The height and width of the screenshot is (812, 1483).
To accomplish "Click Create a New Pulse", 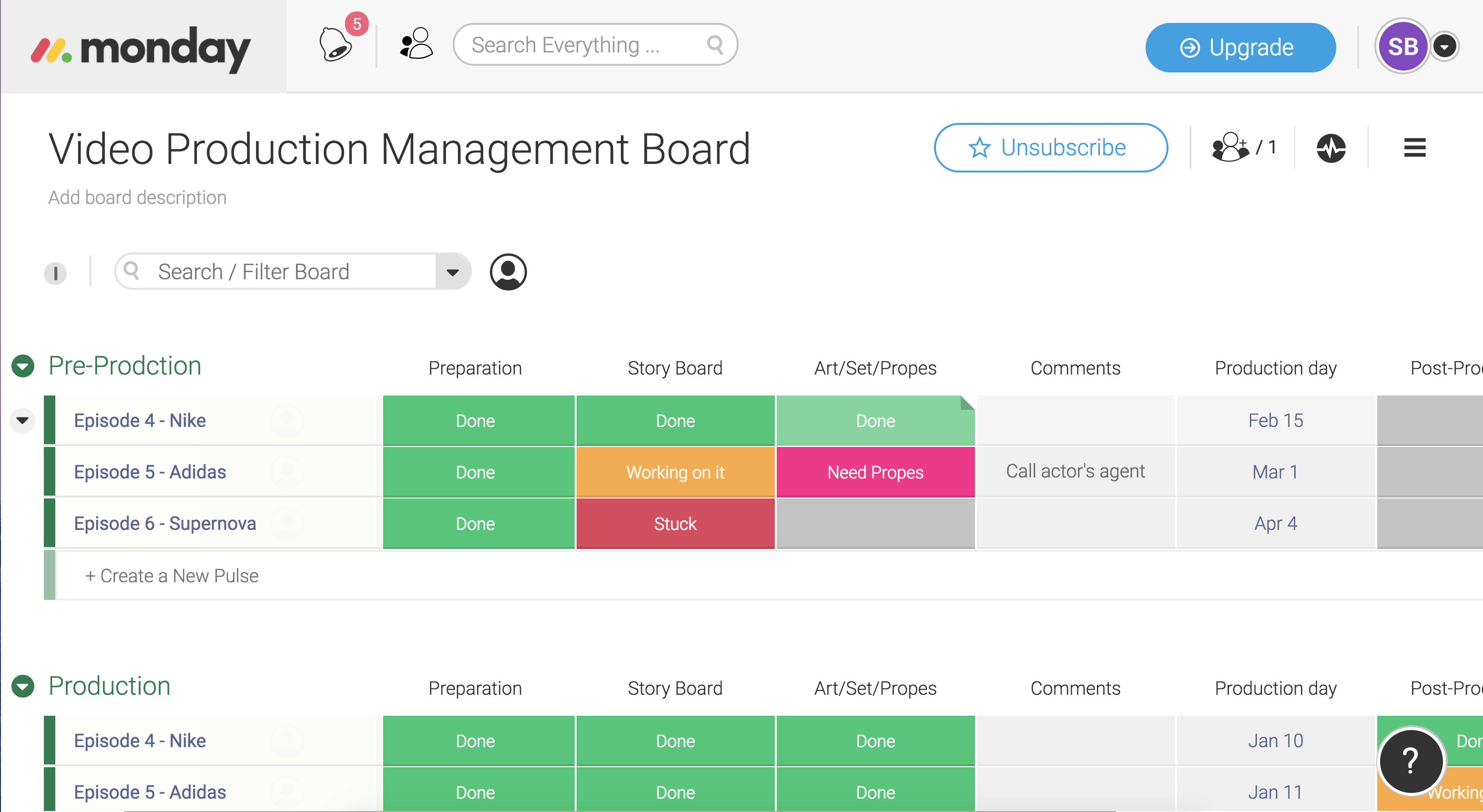I will (171, 575).
